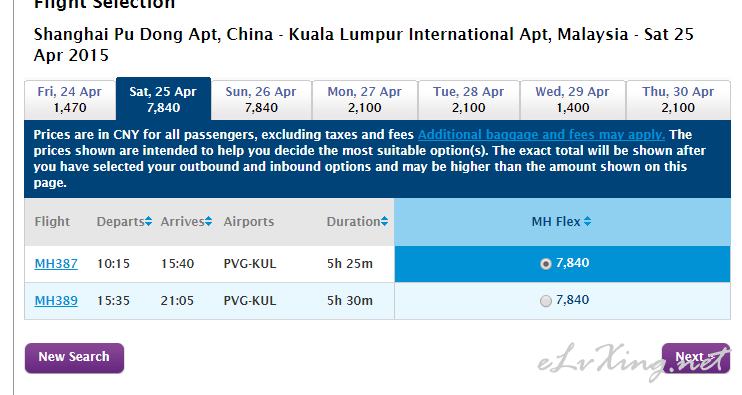Open Wed, 29 Apr fares tab
Screen dimensions: 742x395
[x=573, y=99]
